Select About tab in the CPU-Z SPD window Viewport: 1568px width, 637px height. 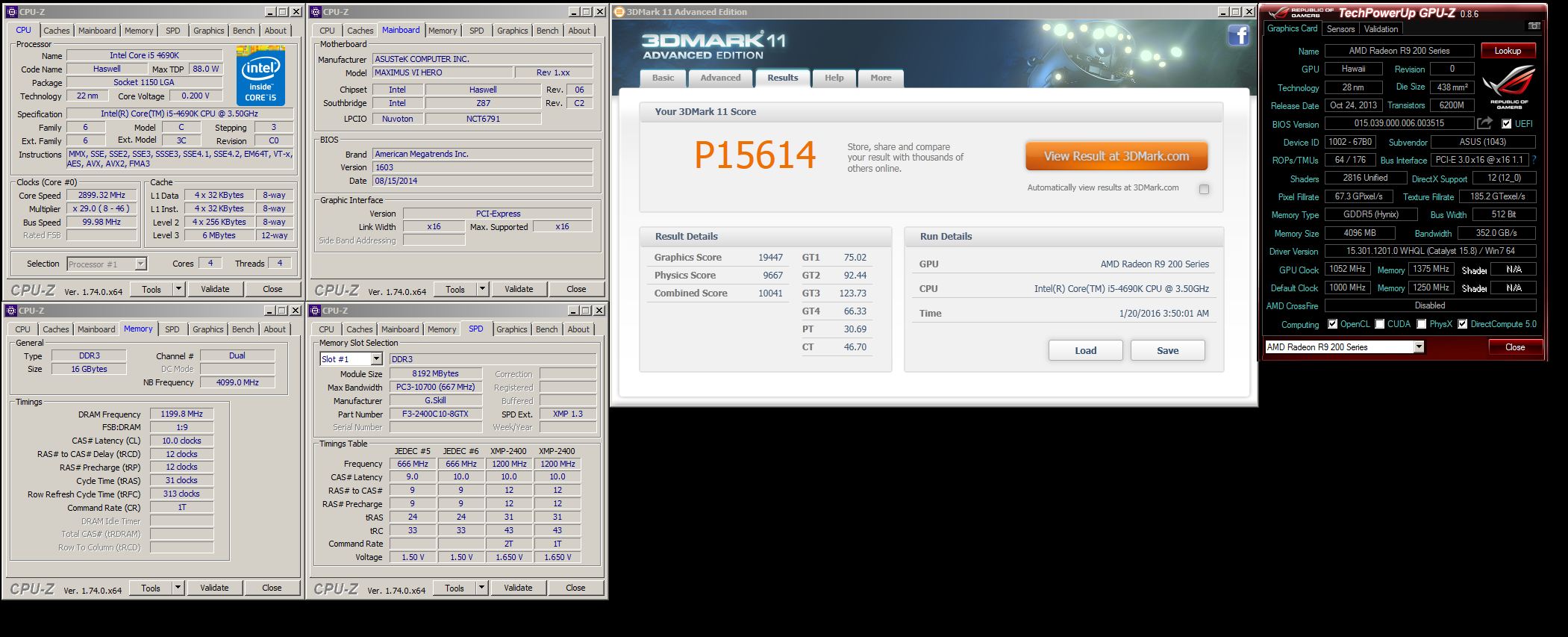coord(578,329)
